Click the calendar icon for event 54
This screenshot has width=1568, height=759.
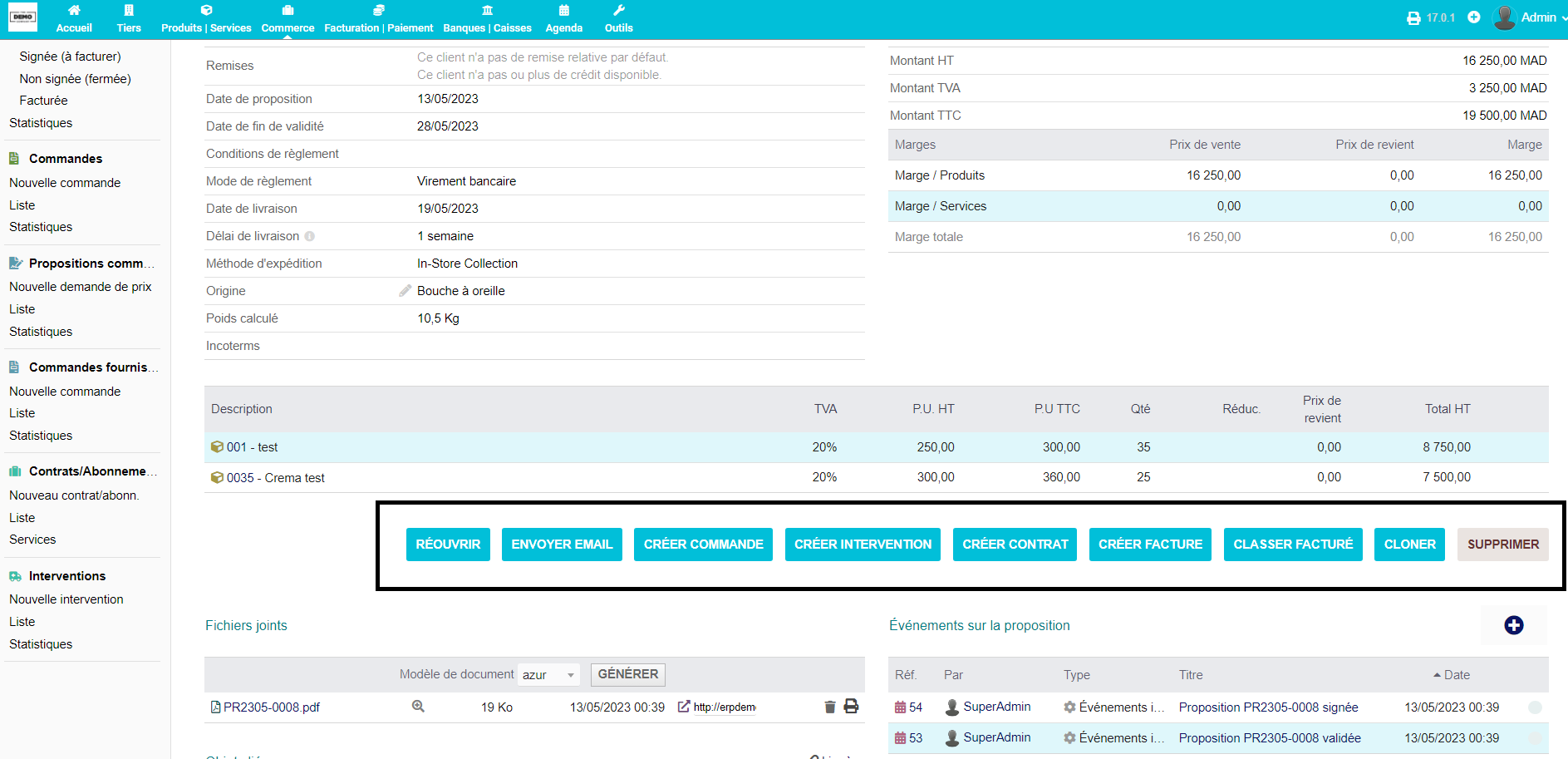click(900, 707)
